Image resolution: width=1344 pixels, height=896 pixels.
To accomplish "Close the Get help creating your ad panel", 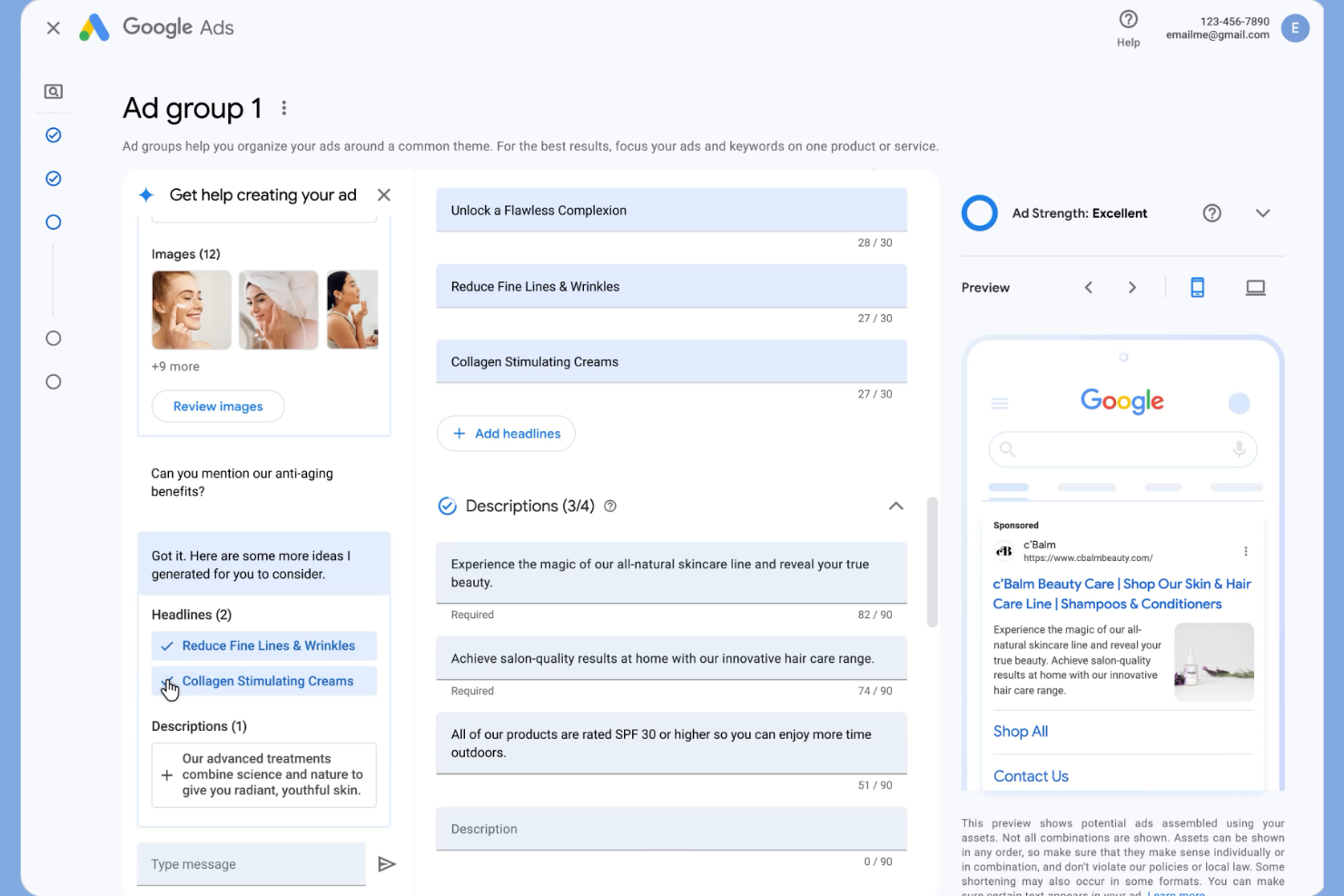I will 384,195.
